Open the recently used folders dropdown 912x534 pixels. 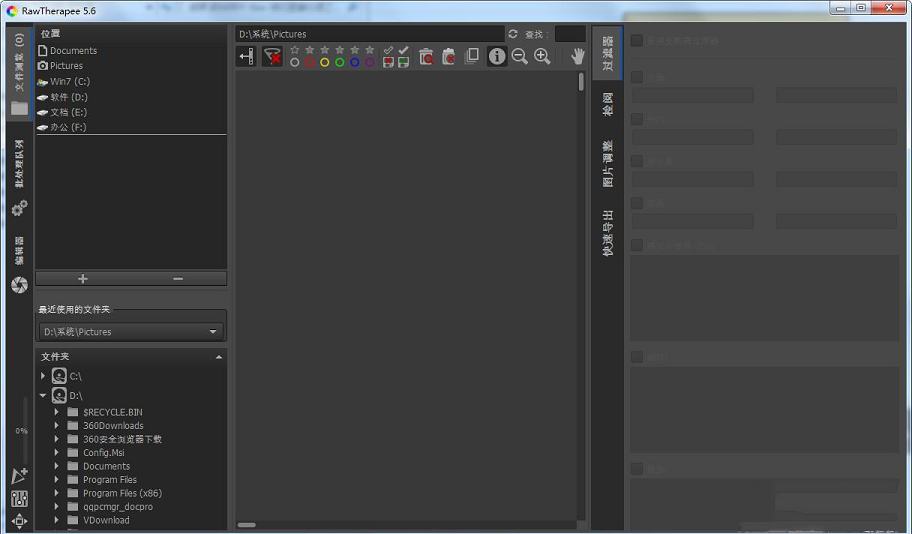point(131,332)
